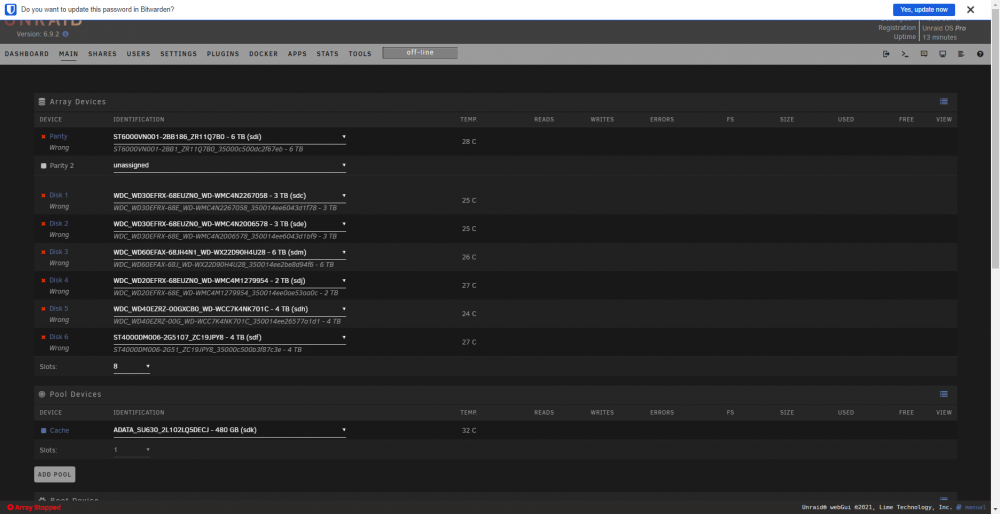Click the red X status icon beside Disk 3
Viewport: 1000px width, 514px height.
coord(43,252)
